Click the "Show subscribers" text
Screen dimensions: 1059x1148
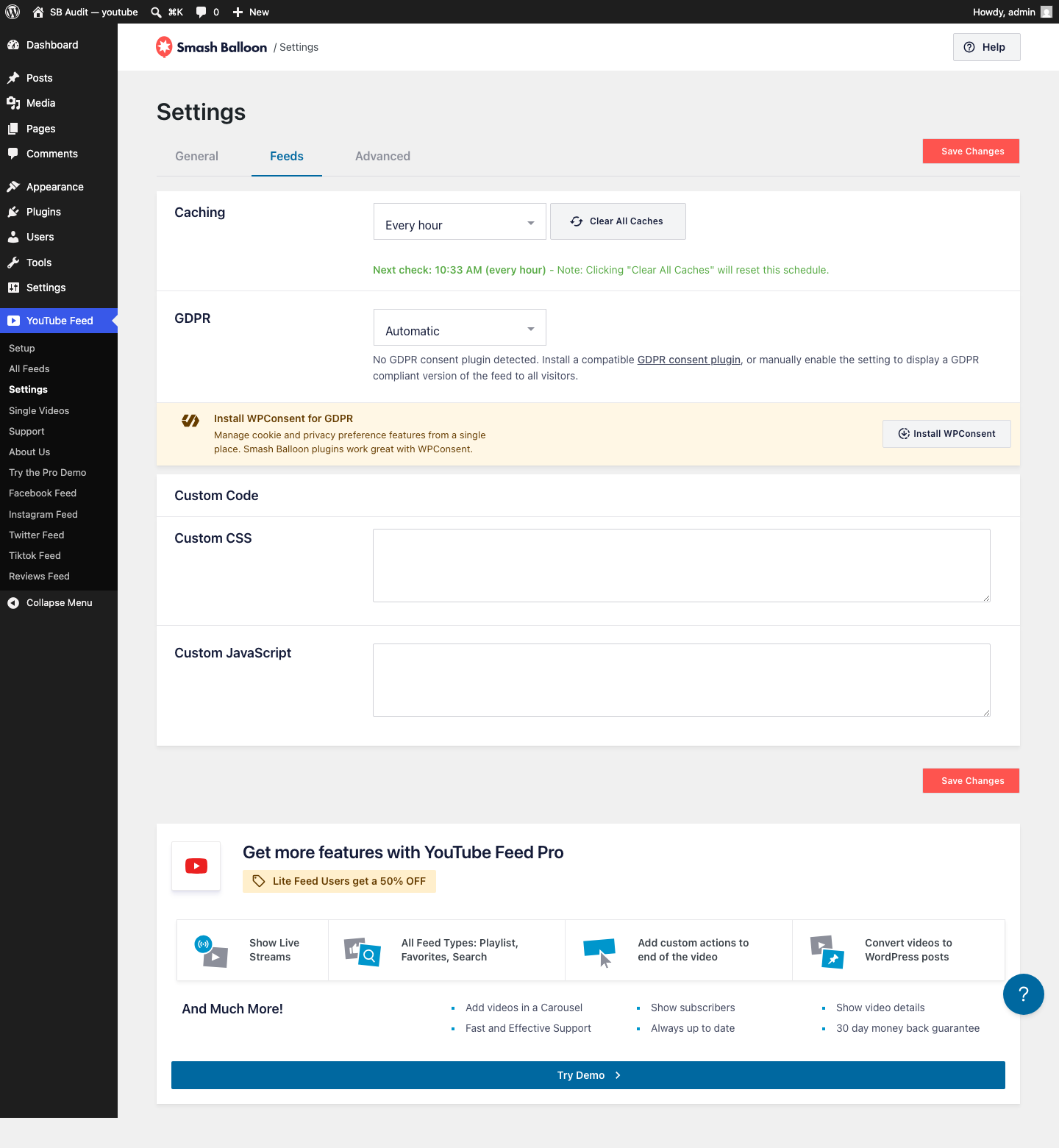point(693,1008)
